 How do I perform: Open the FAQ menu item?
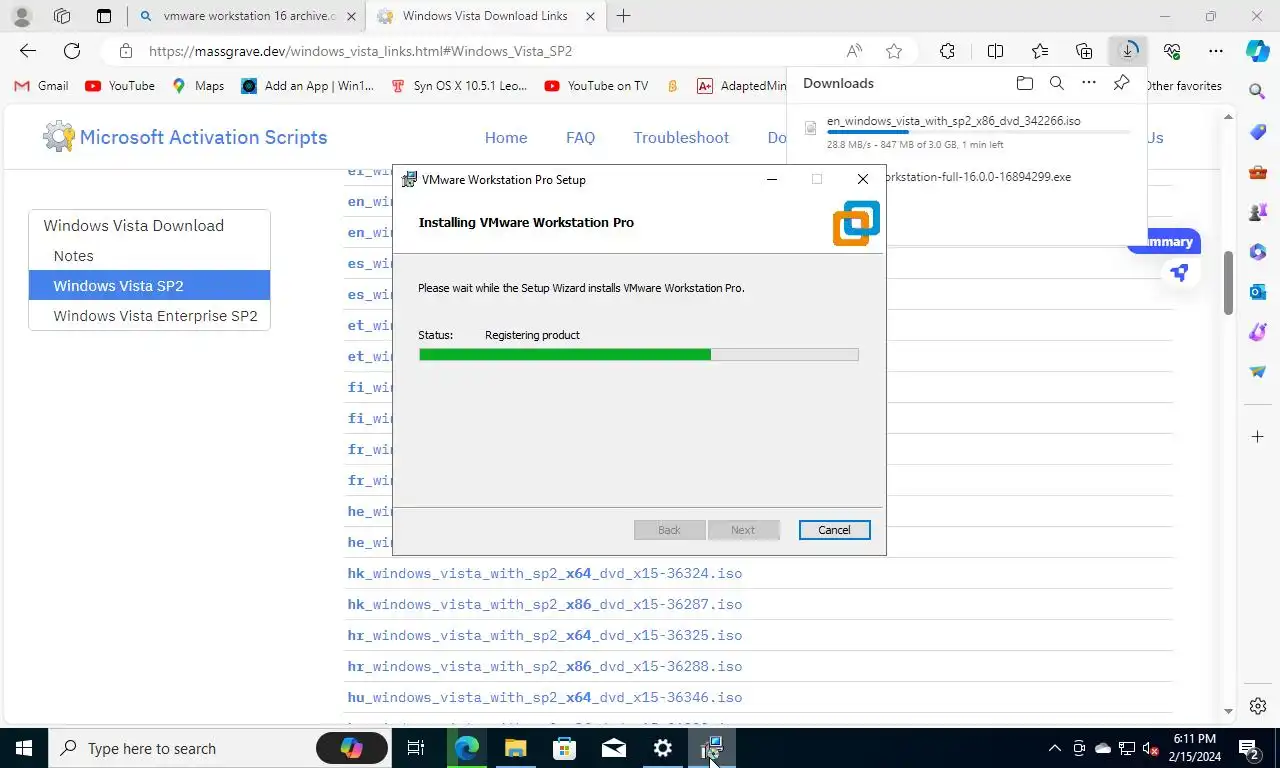point(580,138)
